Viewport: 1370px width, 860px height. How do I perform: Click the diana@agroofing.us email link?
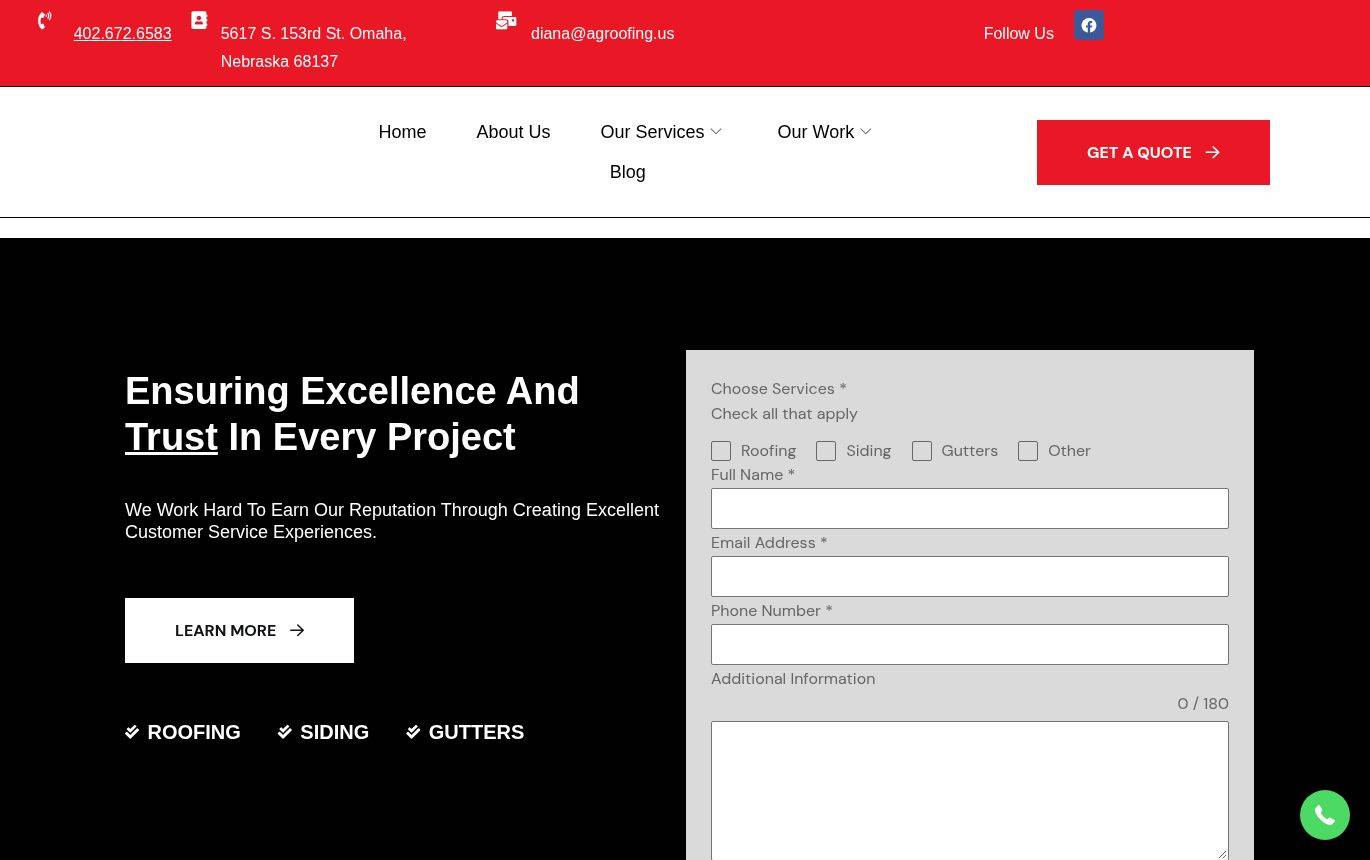click(x=602, y=33)
